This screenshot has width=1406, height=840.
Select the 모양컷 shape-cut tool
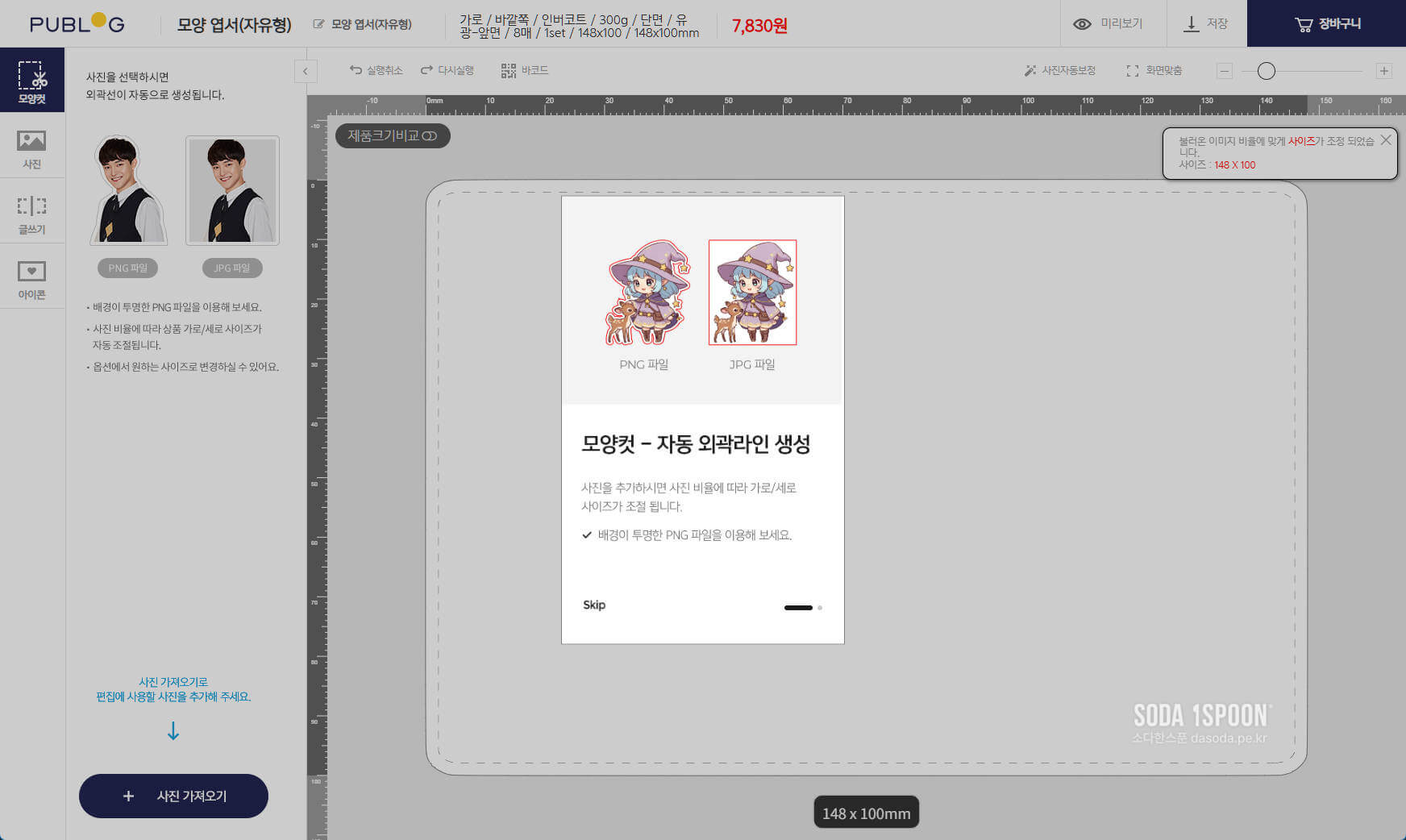[x=31, y=80]
